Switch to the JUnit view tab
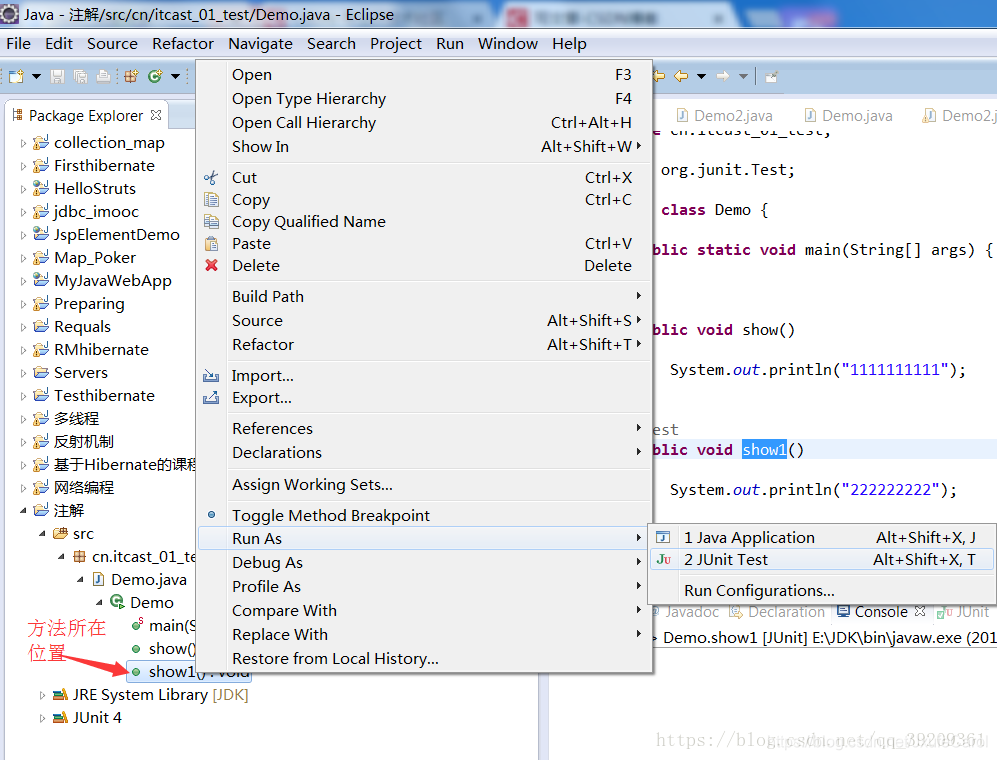Screen dimensions: 997x760 pyautogui.click(x=963, y=612)
